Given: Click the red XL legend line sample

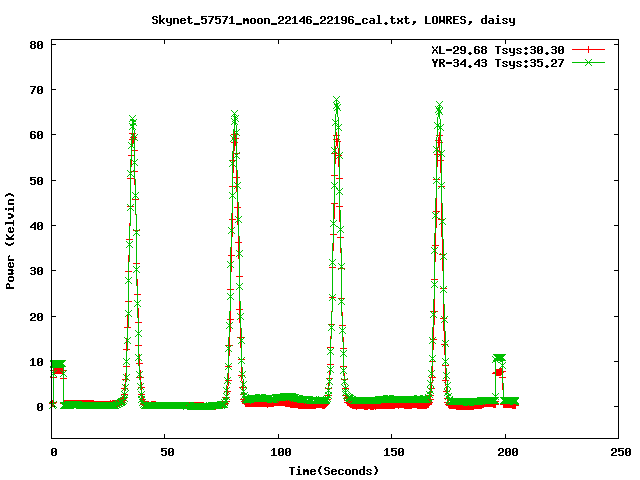Looking at the screenshot, I should pos(588,50).
